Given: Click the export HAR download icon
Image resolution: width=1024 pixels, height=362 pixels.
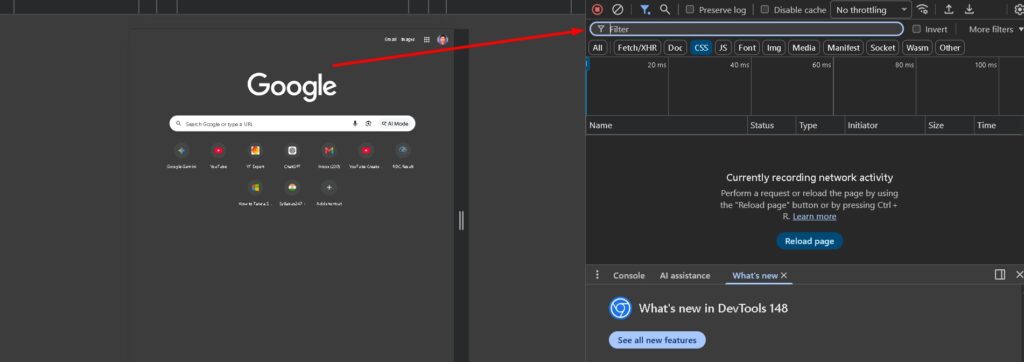Looking at the screenshot, I should pyautogui.click(x=970, y=10).
